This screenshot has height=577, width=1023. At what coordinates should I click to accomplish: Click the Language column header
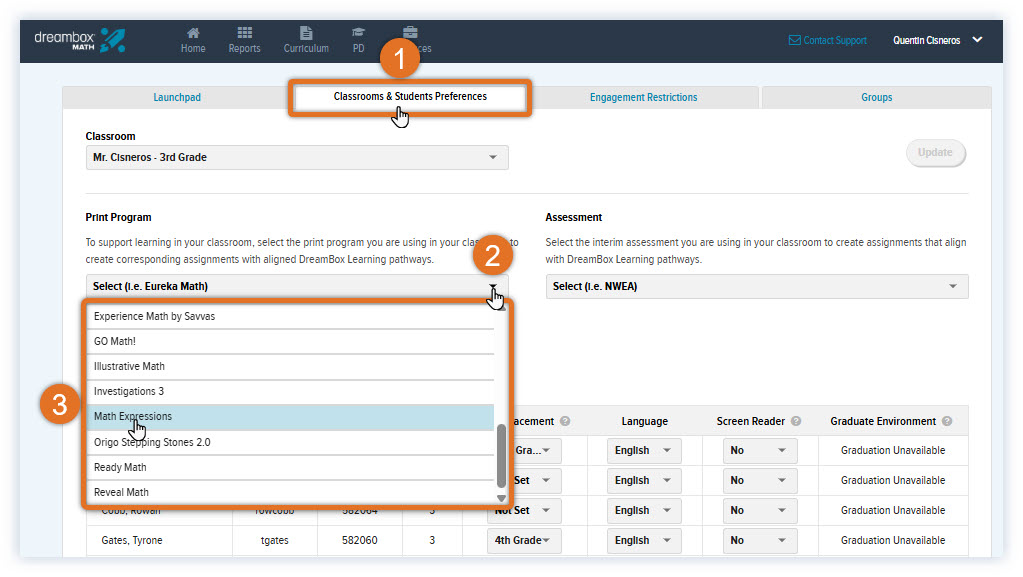pyautogui.click(x=645, y=421)
